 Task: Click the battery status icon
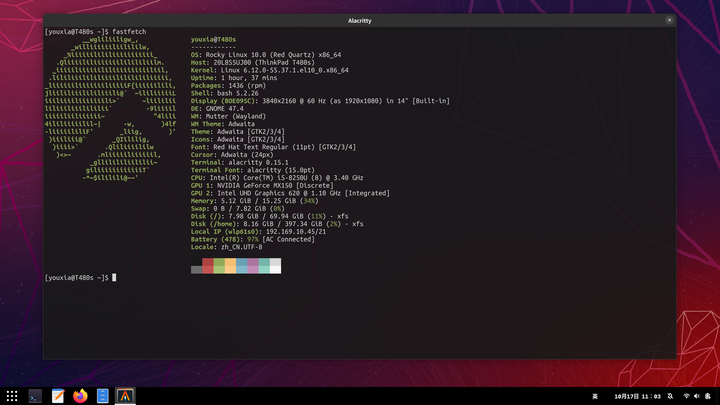708,396
